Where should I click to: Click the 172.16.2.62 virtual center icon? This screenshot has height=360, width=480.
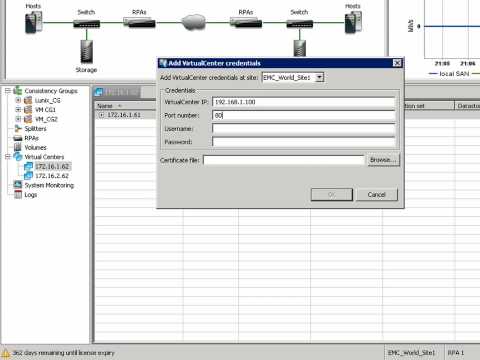29,175
